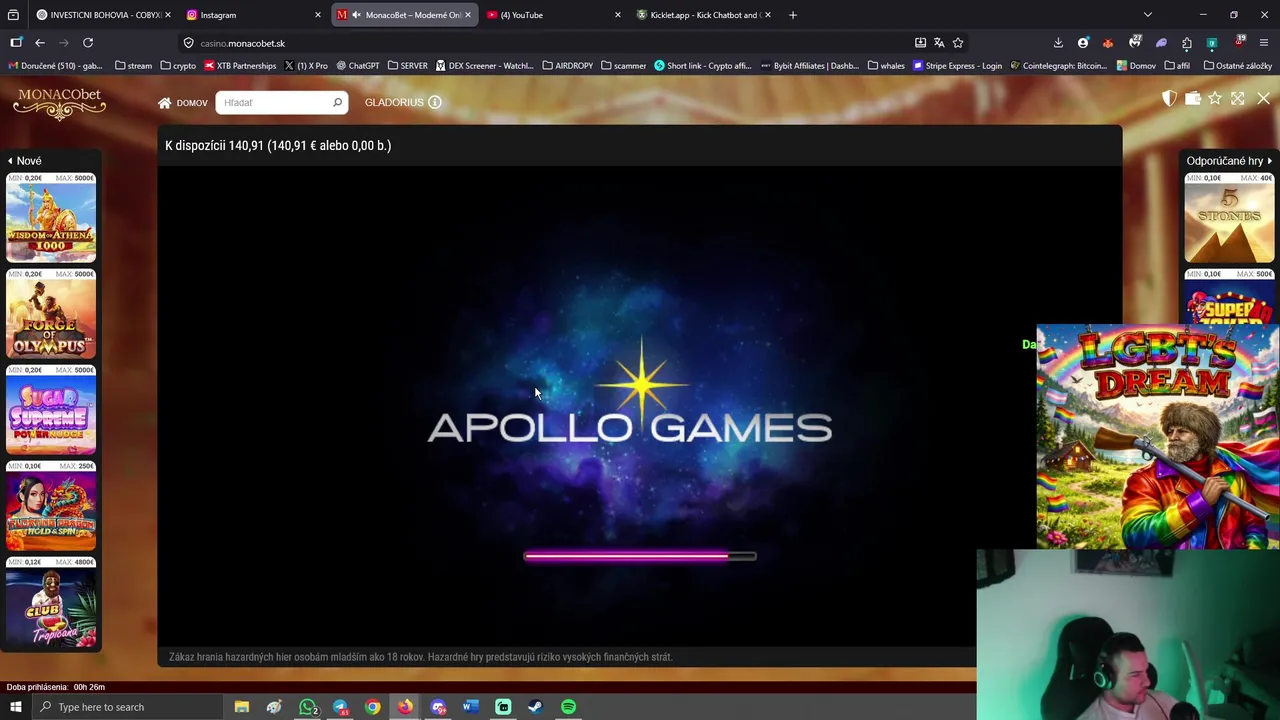Click the LGBT's Dream overlay image

1158,437
